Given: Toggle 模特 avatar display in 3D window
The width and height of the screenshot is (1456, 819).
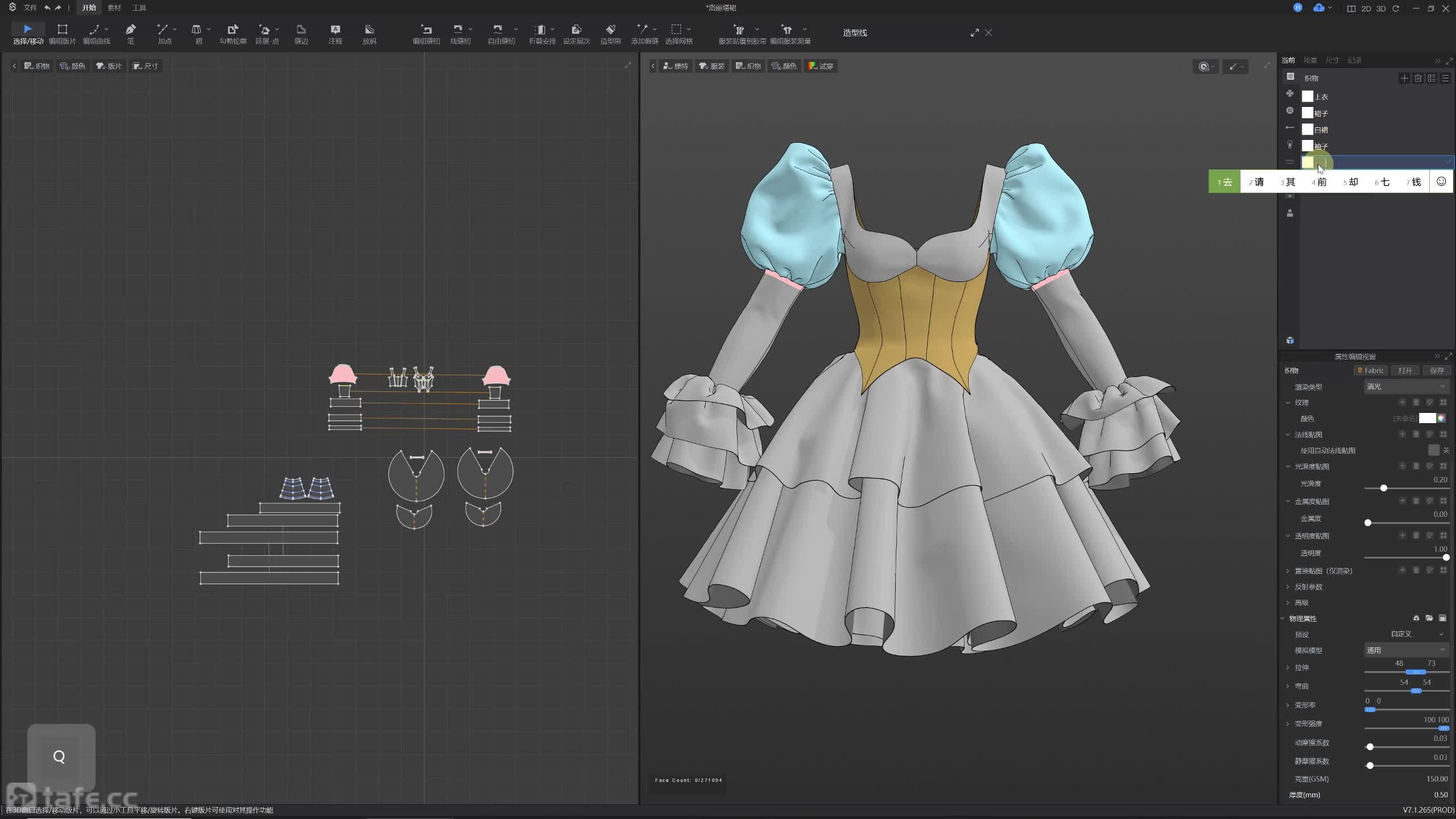Looking at the screenshot, I should click(x=675, y=66).
